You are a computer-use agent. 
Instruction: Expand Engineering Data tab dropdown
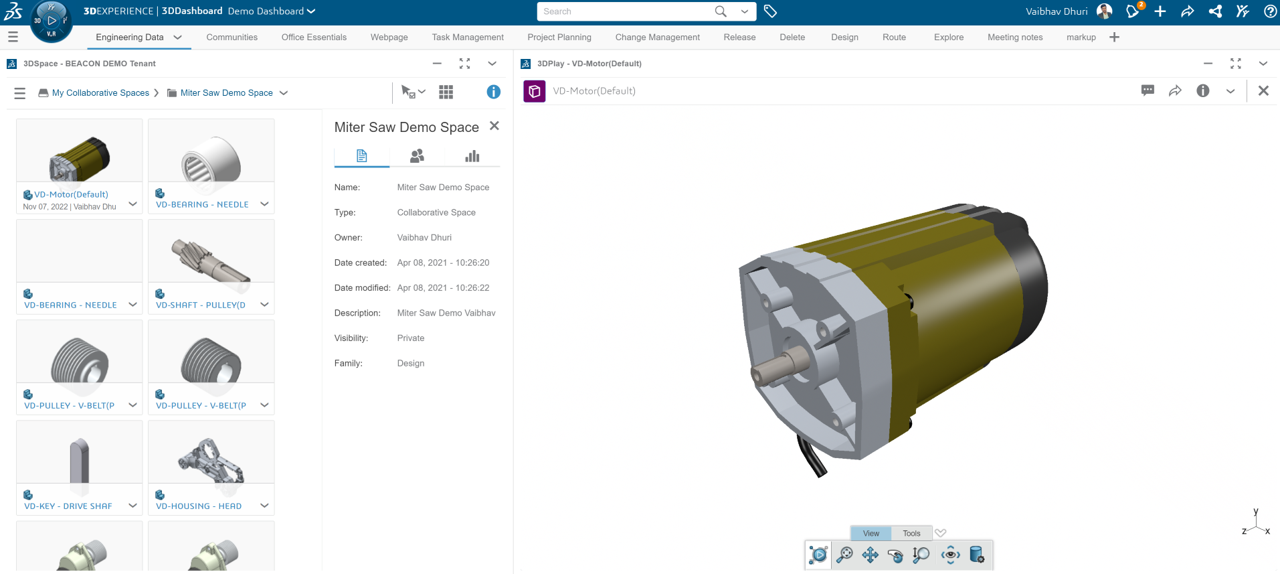click(x=177, y=37)
